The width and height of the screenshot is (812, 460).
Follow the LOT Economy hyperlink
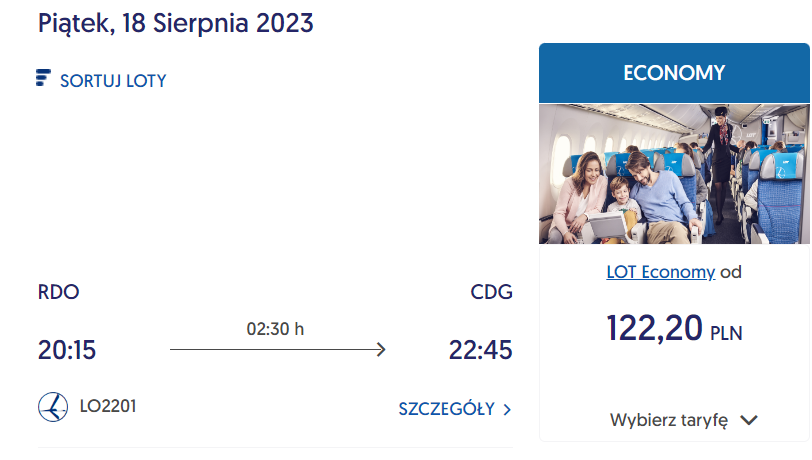tap(661, 272)
